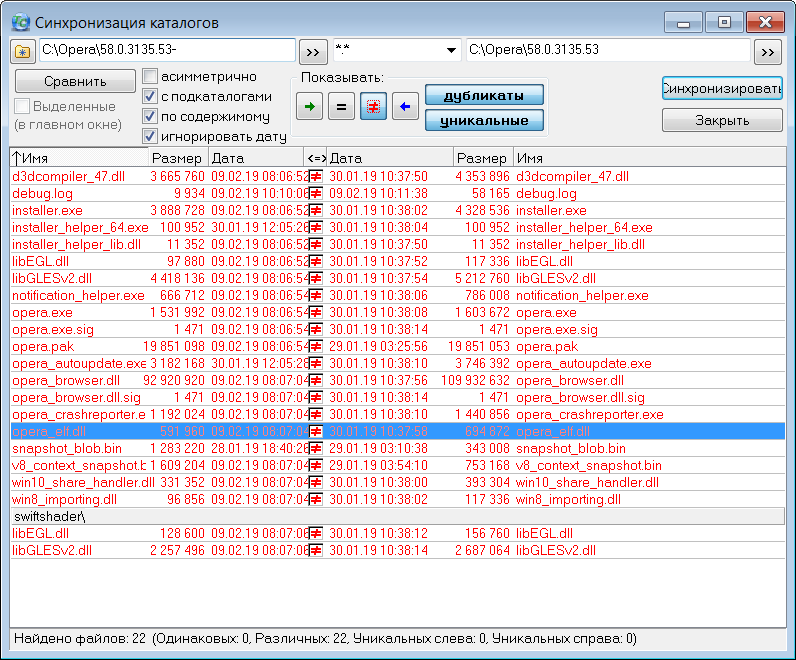This screenshot has height=660, width=796.
Task: Click the not-equal sync icon for installer.exe
Action: point(316,211)
